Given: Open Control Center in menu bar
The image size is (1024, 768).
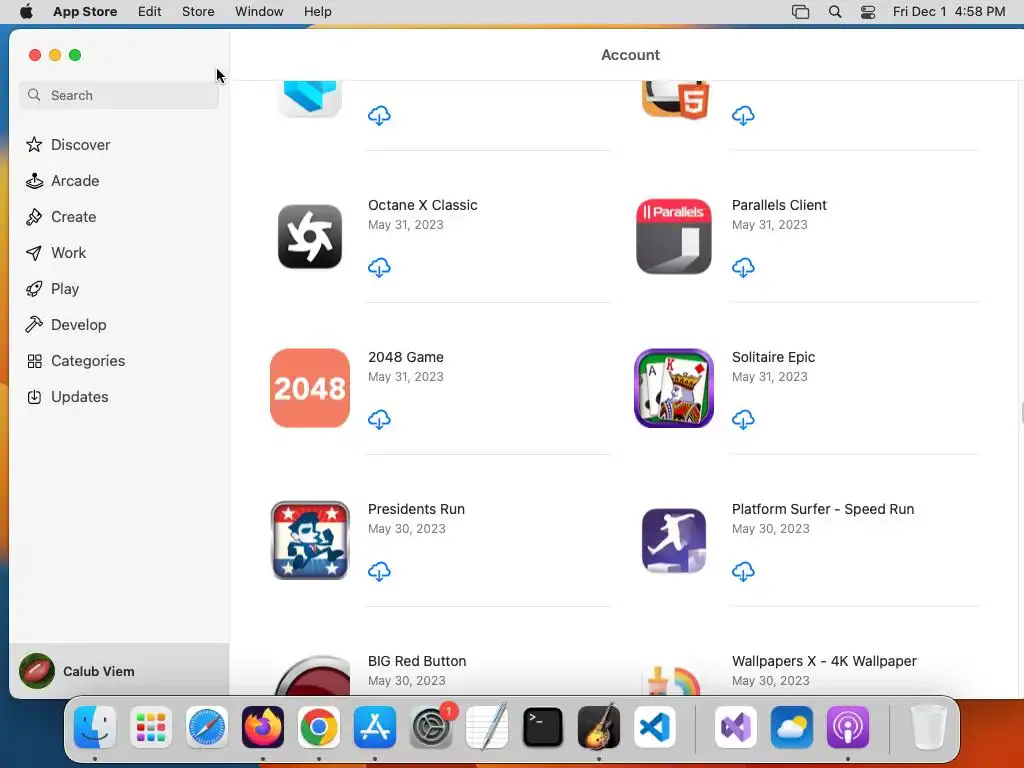Looking at the screenshot, I should [x=867, y=12].
